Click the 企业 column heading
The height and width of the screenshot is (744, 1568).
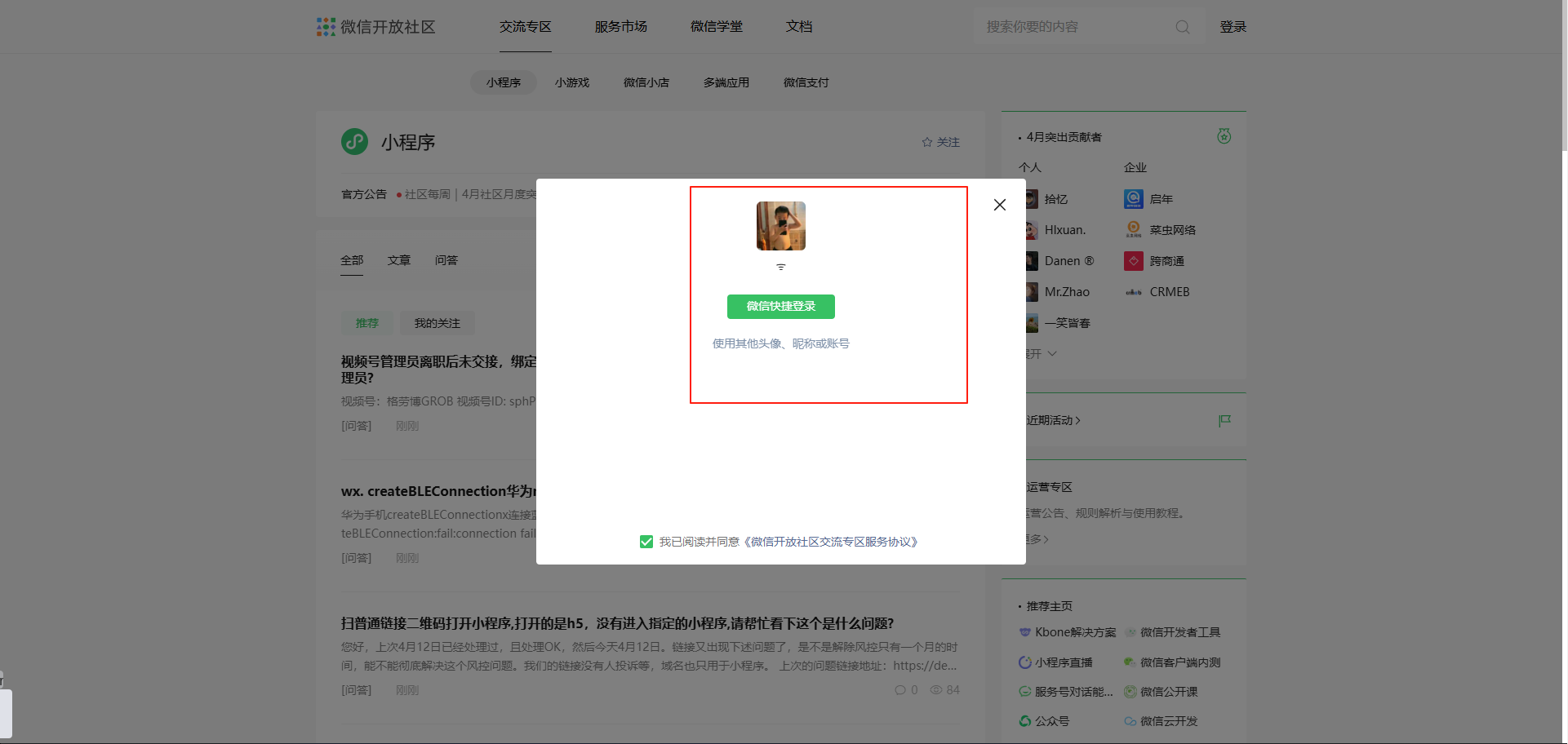[x=1135, y=167]
